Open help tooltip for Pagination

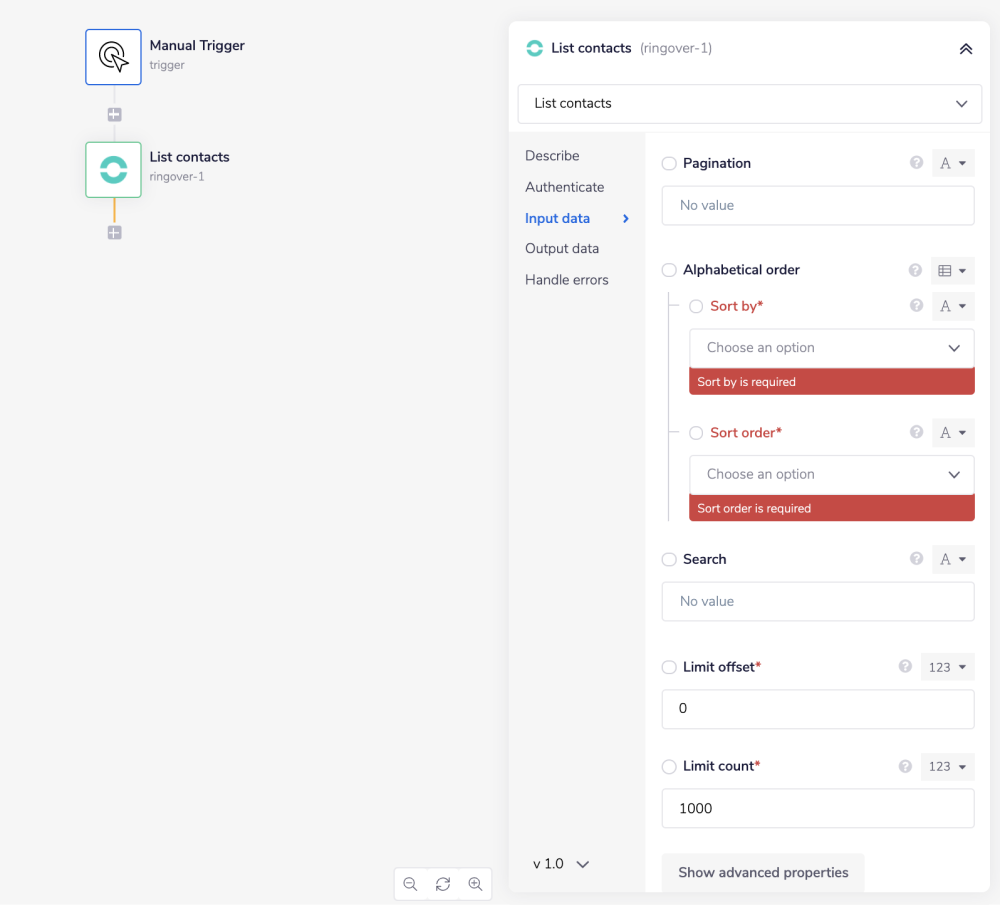pyautogui.click(x=916, y=163)
